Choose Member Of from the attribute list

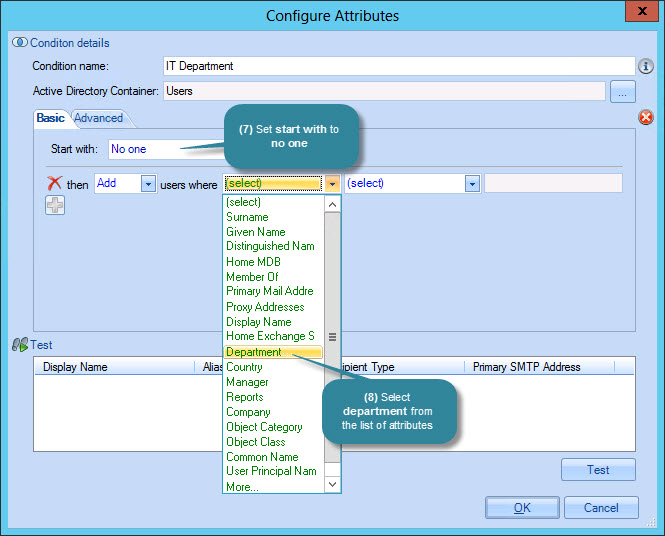[274, 276]
